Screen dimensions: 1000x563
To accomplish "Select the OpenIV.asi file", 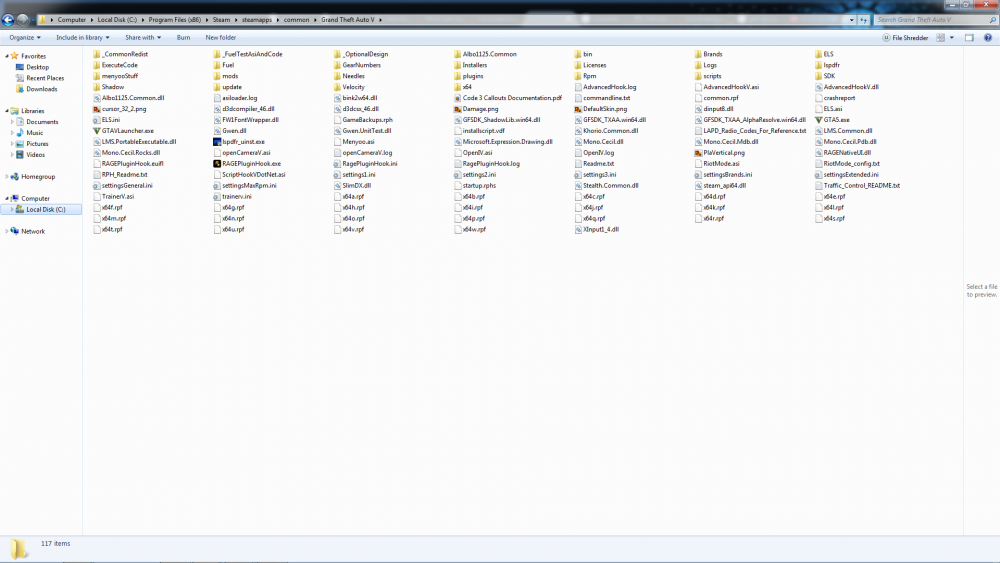I will (x=473, y=153).
